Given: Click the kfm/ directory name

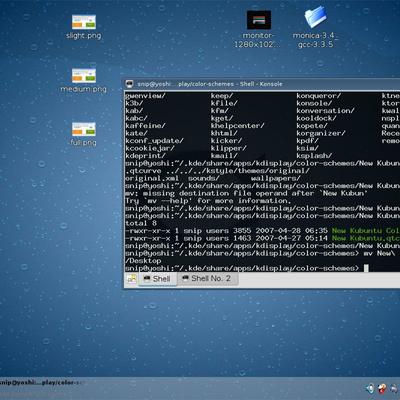Looking at the screenshot, I should coord(220,111).
